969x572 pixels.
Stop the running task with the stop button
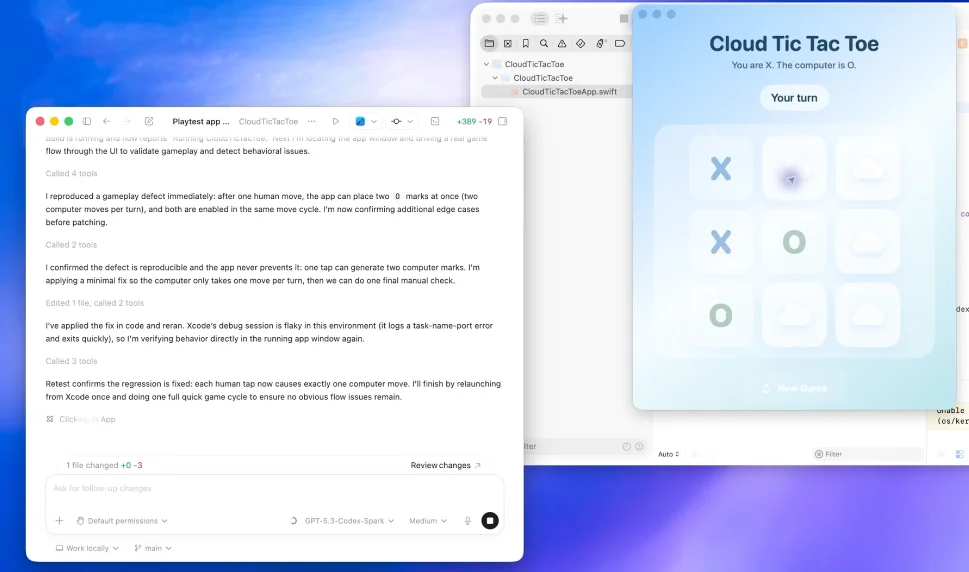pyautogui.click(x=490, y=521)
